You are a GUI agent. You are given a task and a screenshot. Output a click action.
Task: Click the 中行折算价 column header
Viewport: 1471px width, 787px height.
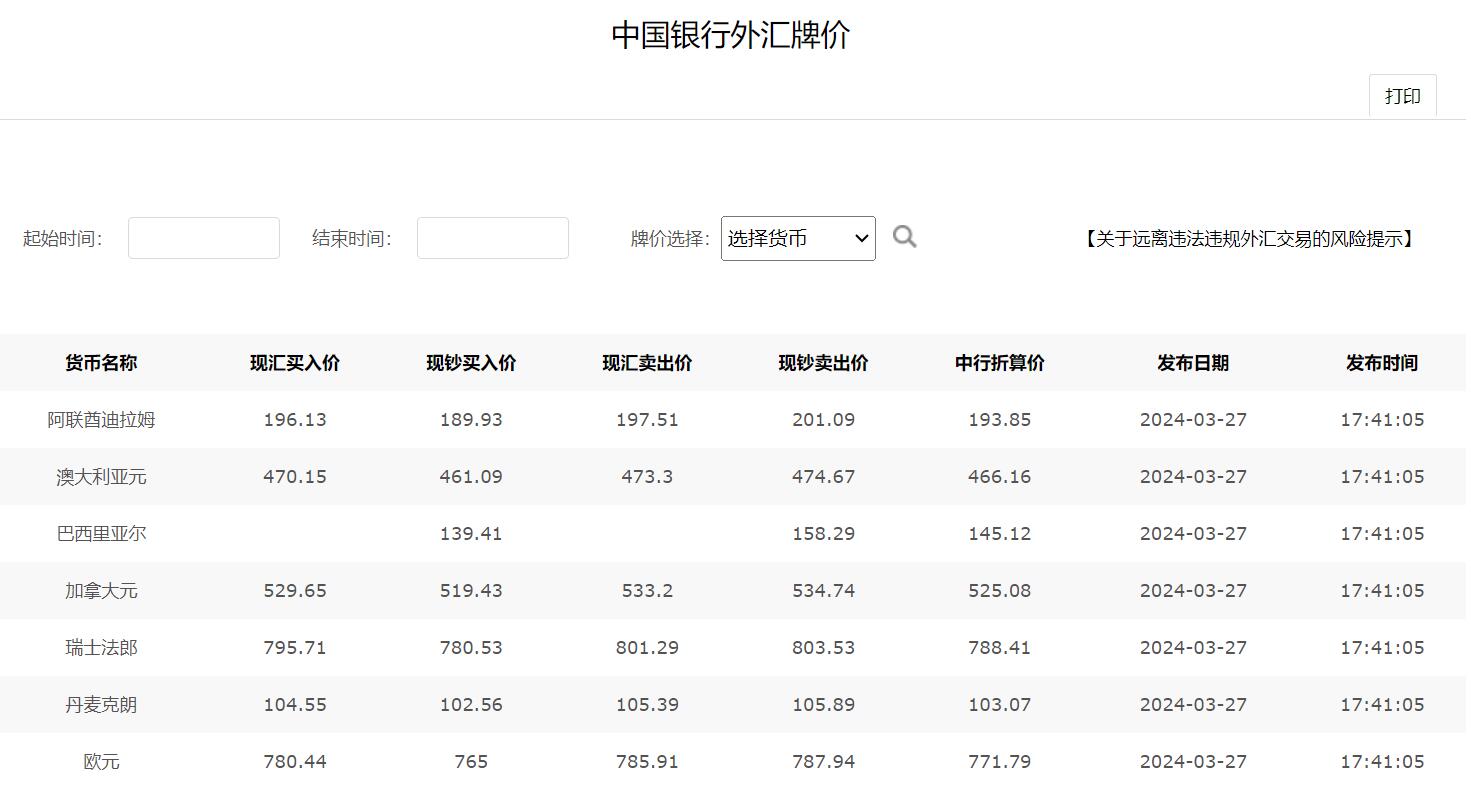(x=1000, y=363)
